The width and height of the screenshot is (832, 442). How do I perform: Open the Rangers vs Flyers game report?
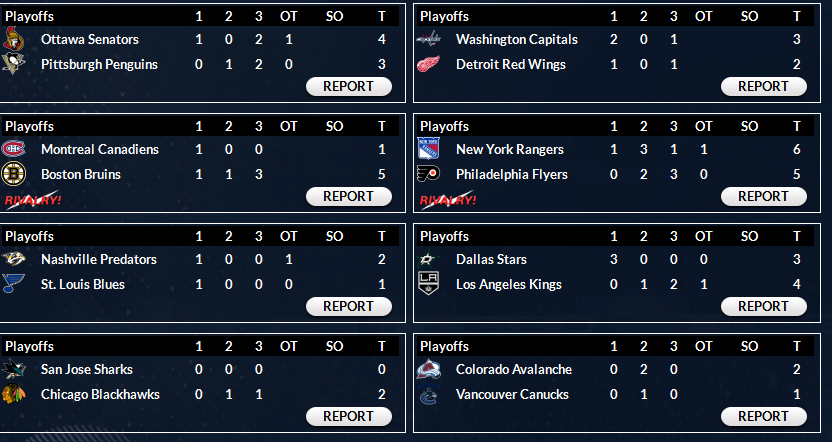tap(763, 196)
